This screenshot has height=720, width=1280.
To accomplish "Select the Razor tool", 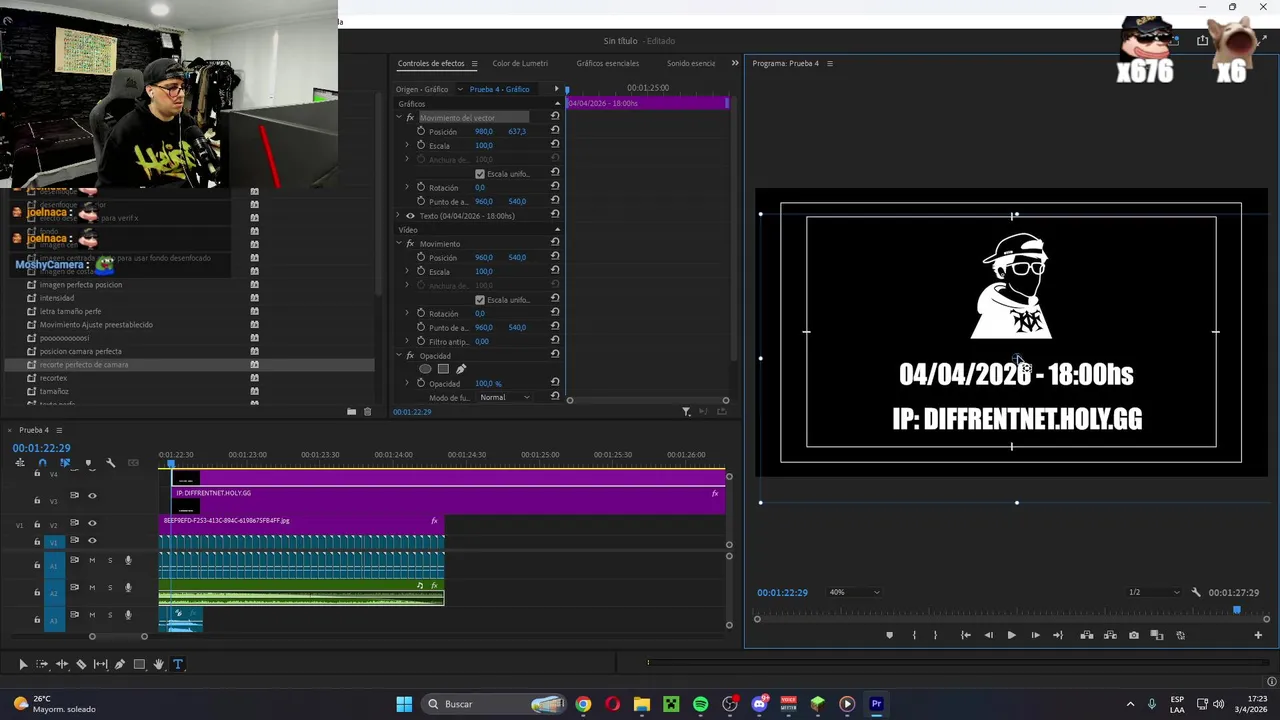I will tap(81, 664).
